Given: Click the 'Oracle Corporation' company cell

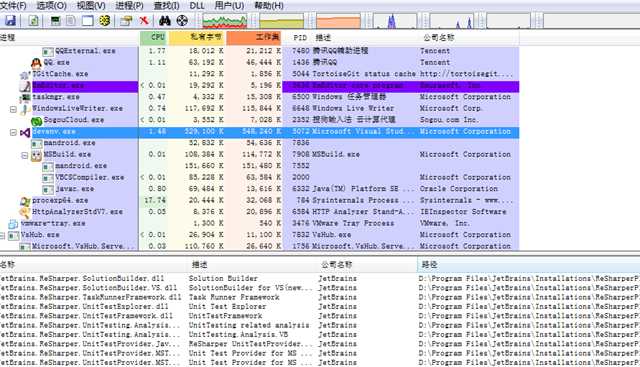Looking at the screenshot, I should 459,189.
